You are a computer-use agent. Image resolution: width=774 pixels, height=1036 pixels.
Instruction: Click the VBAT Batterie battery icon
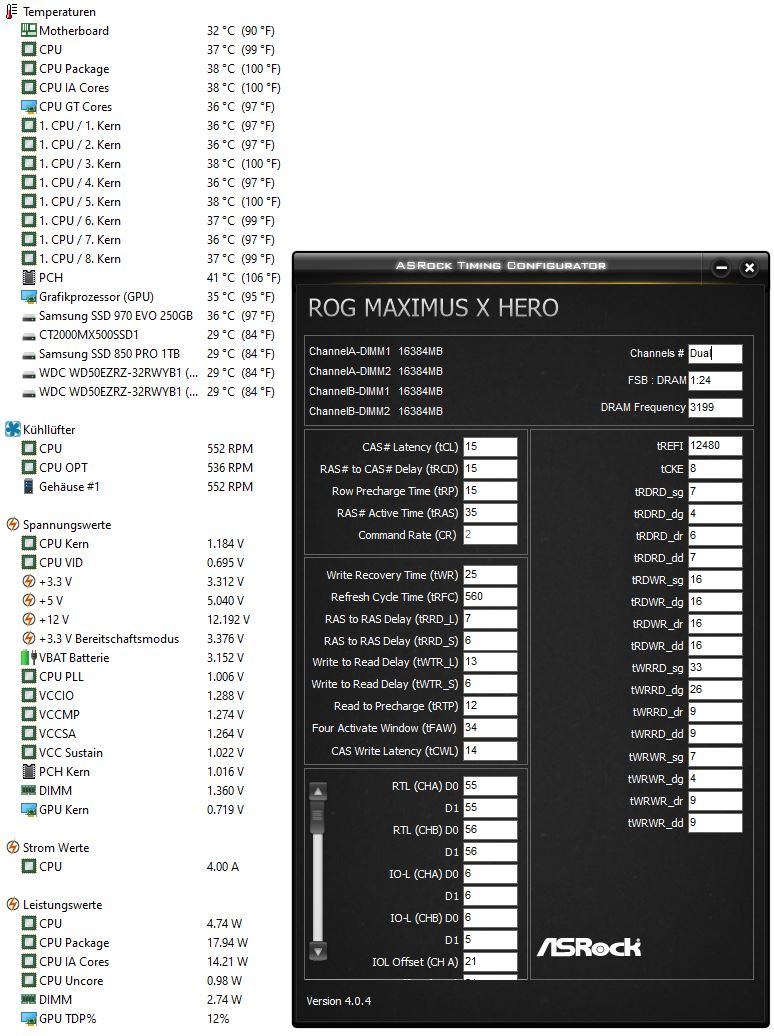pos(28,657)
